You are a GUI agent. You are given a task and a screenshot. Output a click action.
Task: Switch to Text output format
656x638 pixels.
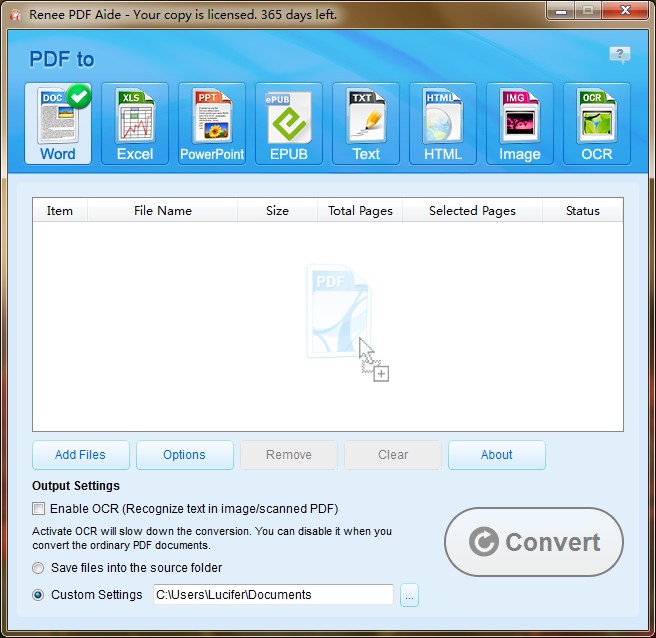366,123
